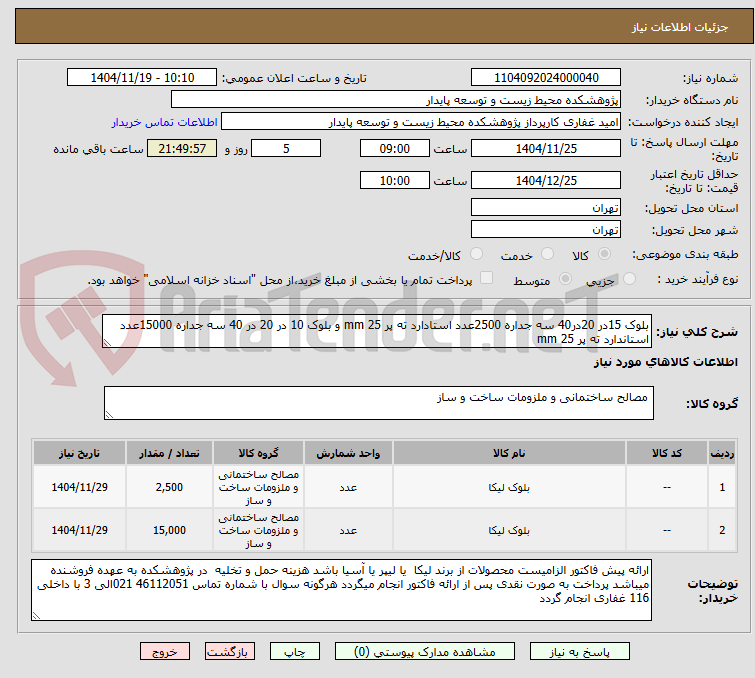
Task: Toggle the Islamic treasury payment checkbox
Action: coord(487,278)
